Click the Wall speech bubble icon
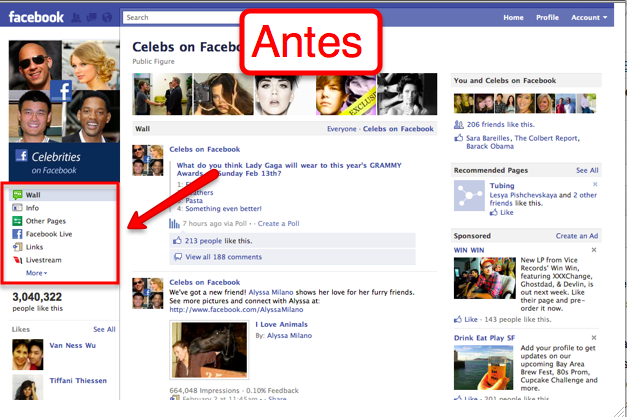The width and height of the screenshot is (627, 417). pyautogui.click(x=17, y=195)
